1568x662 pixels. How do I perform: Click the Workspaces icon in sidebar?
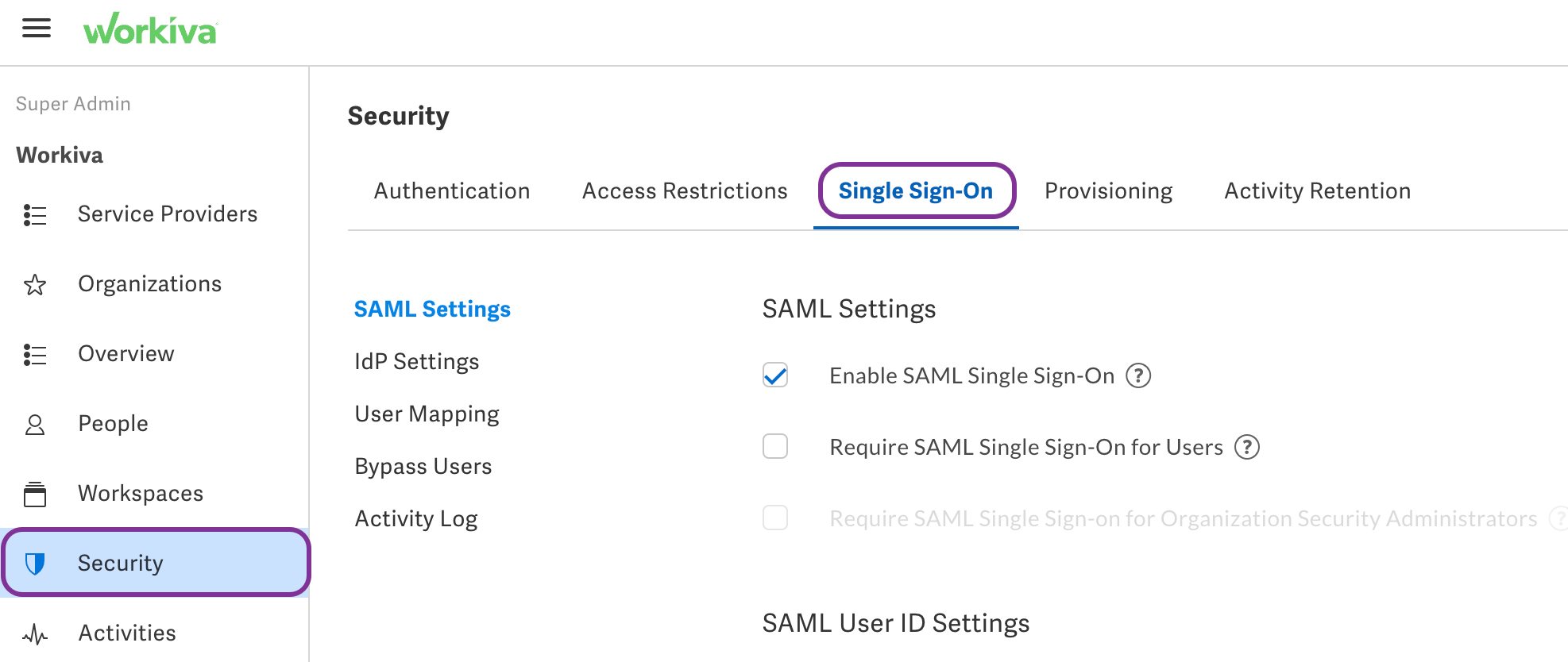[x=35, y=494]
